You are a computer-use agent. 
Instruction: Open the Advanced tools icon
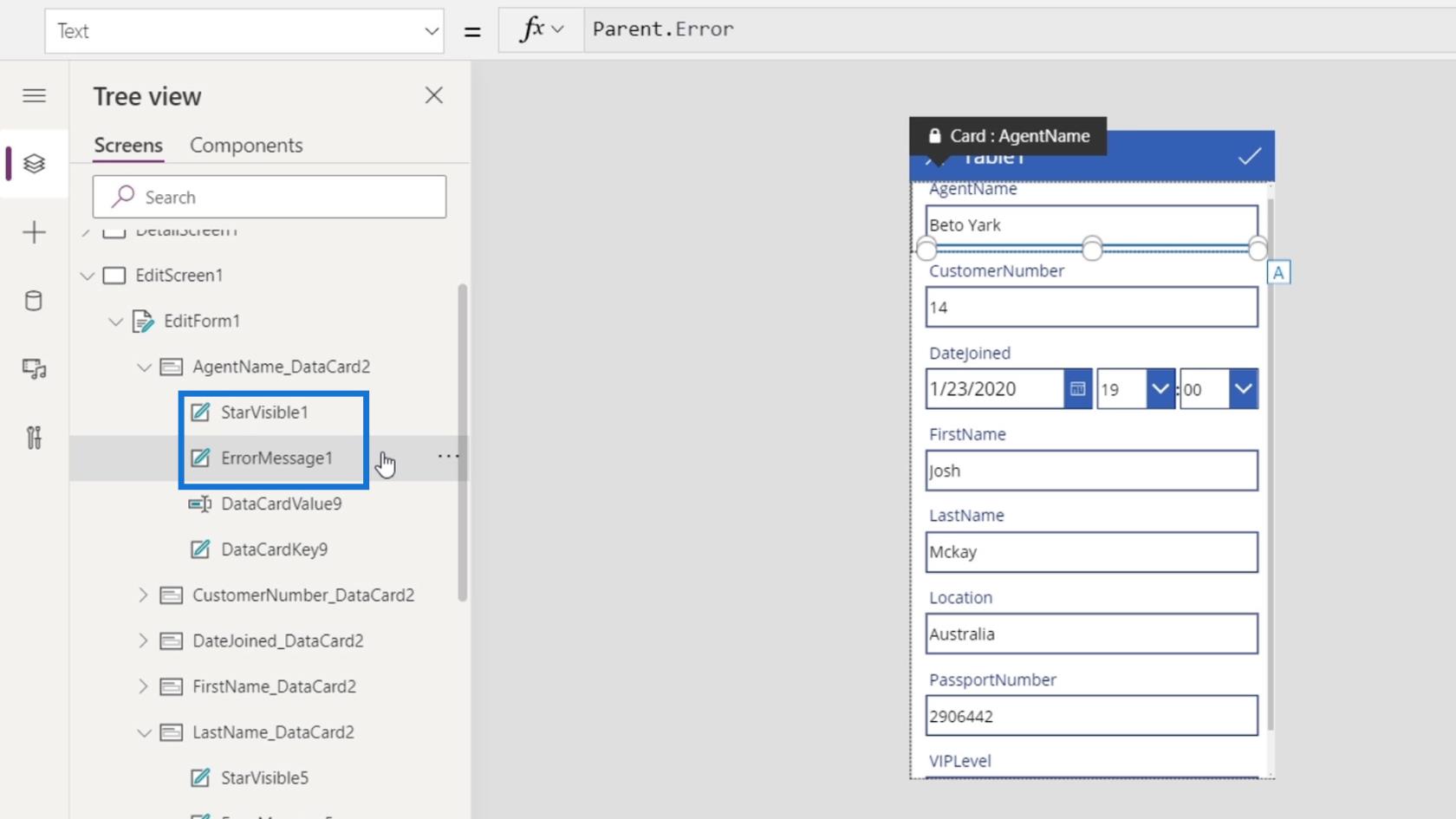pos(34,438)
